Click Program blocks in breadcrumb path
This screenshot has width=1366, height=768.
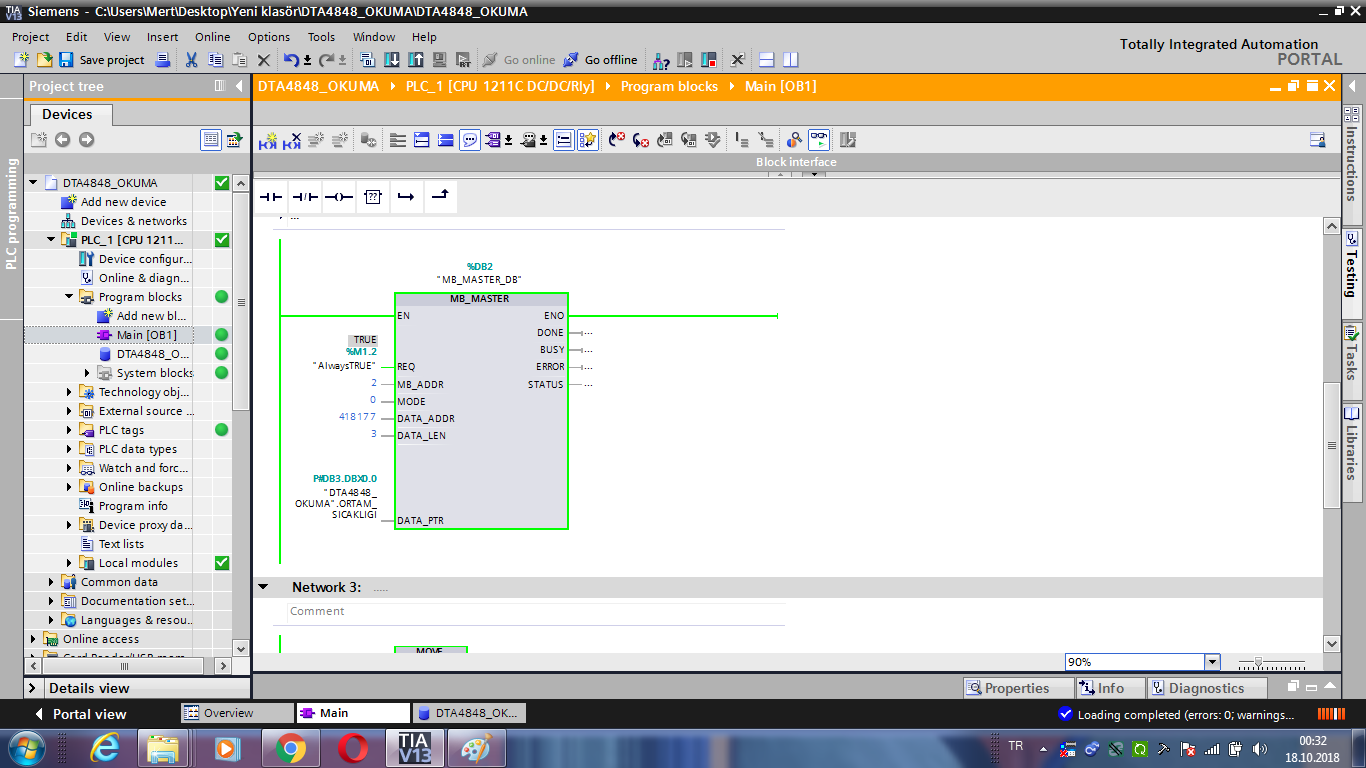669,87
